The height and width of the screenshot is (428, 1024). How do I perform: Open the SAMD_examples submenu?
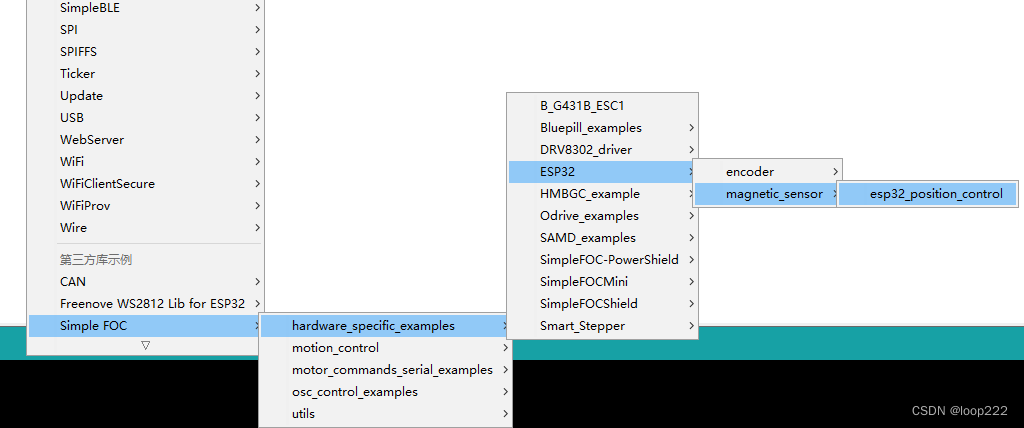coord(602,238)
